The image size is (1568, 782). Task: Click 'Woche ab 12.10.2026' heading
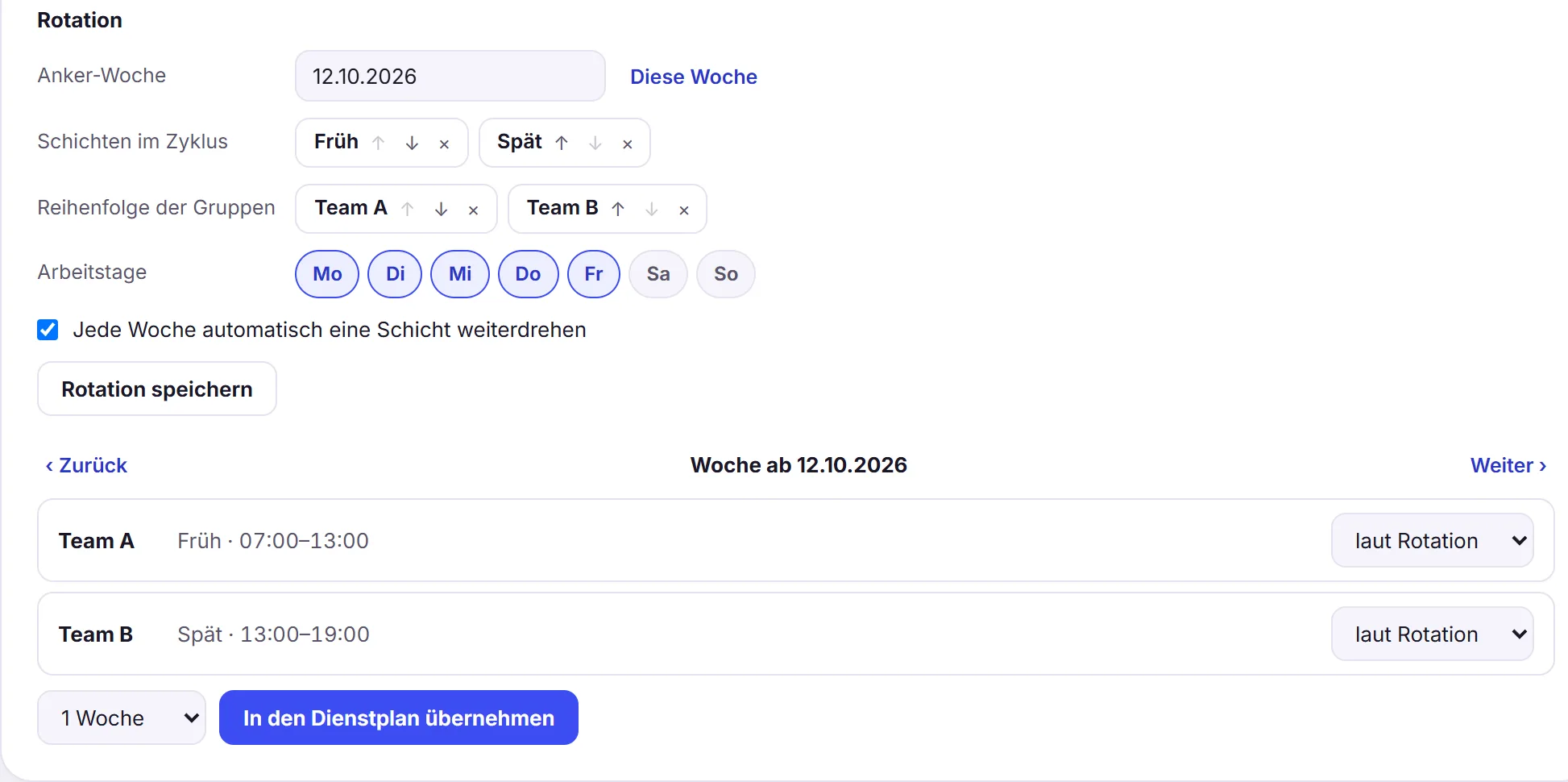pyautogui.click(x=799, y=465)
